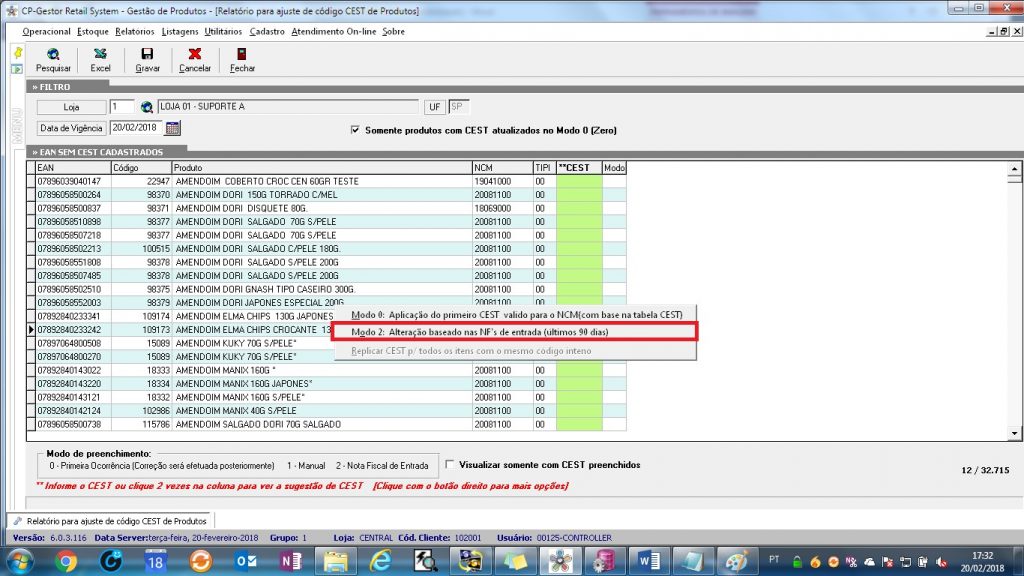
Task: Enable Visualizar somente com CEST preenchidos
Action: 450,464
